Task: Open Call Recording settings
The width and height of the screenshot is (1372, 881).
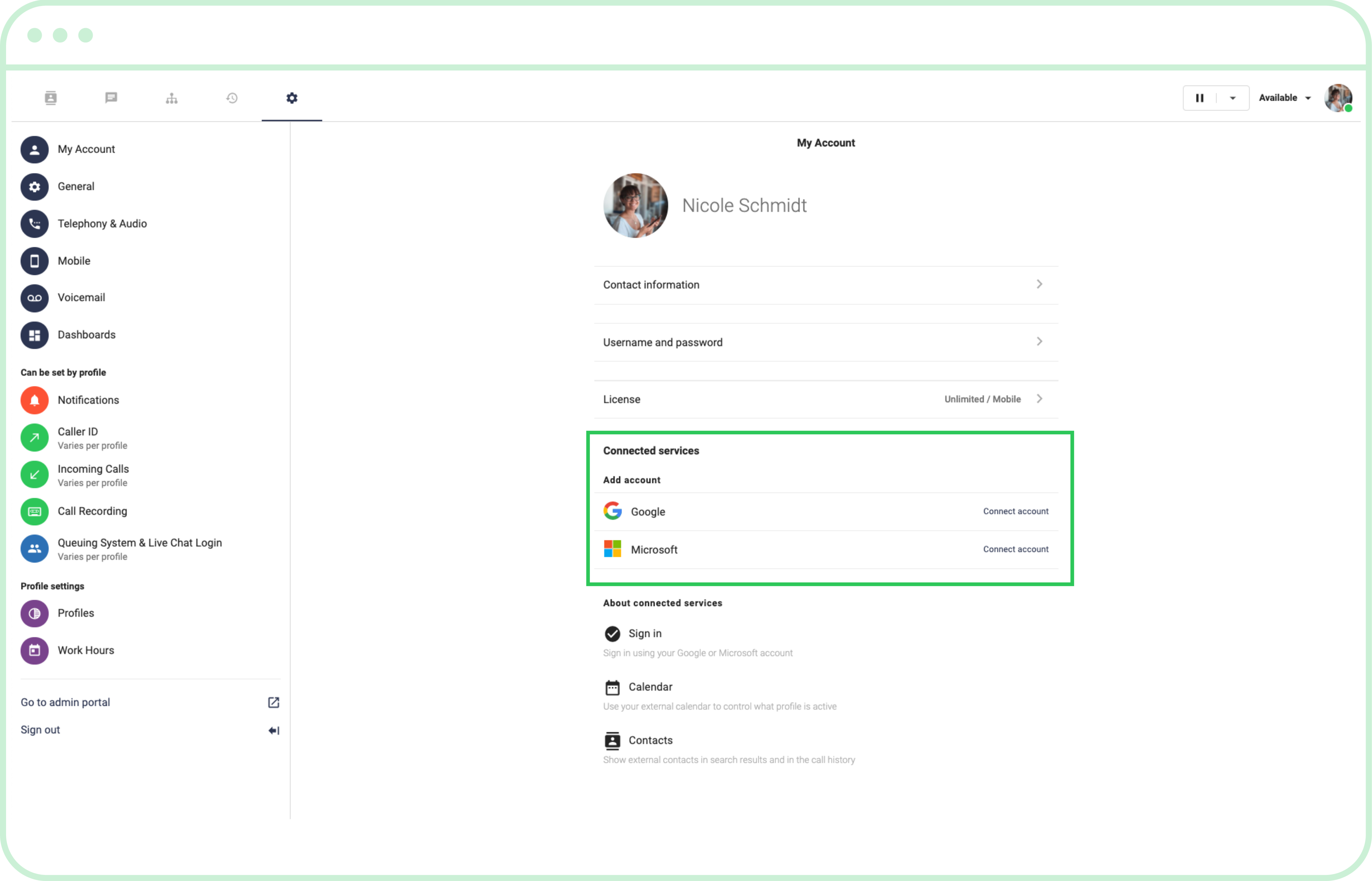Action: [x=93, y=511]
